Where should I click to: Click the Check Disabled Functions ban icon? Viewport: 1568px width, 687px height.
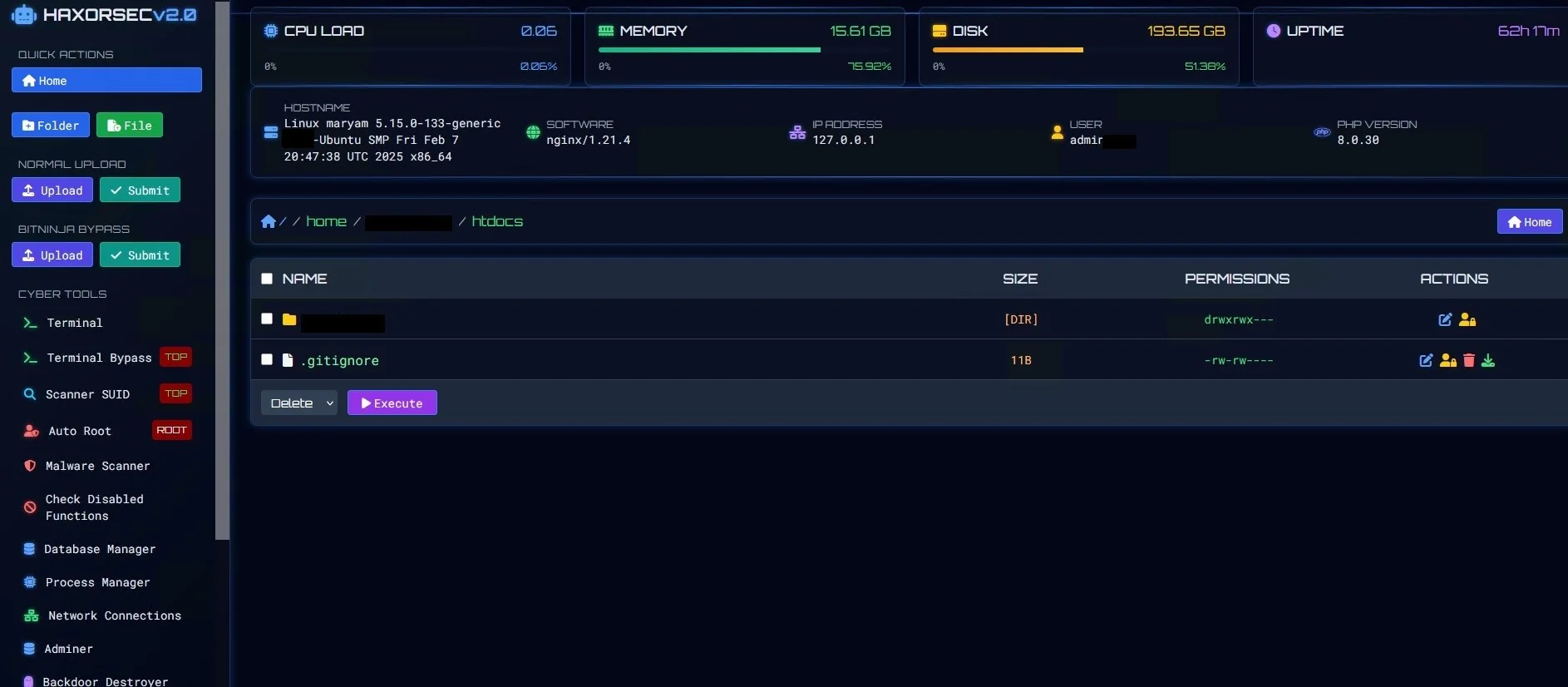click(30, 507)
